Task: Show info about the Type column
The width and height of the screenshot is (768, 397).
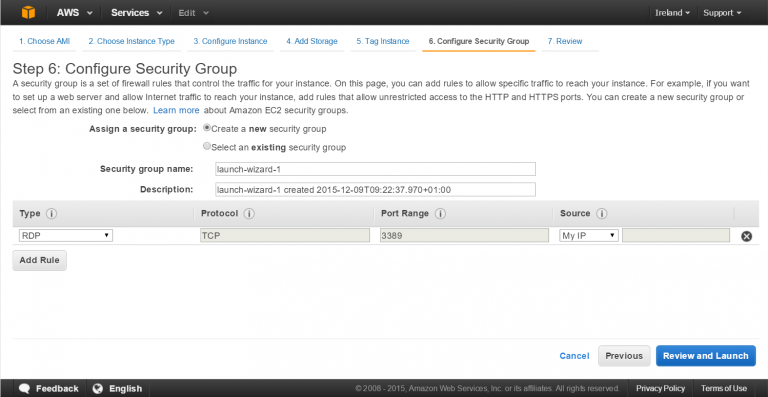Action: coord(51,214)
